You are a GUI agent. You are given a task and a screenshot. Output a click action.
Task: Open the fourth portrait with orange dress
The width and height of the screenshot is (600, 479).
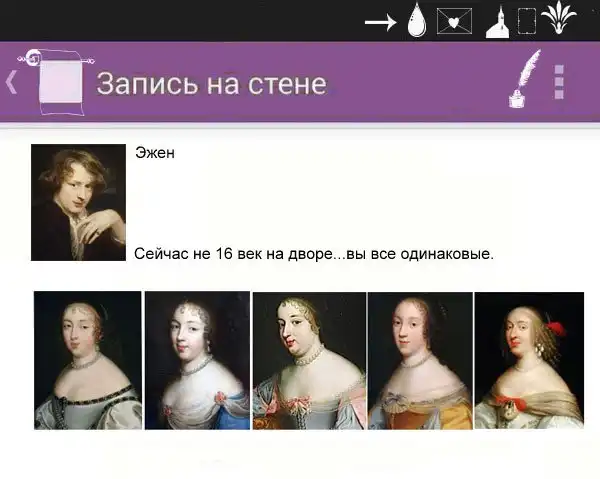pyautogui.click(x=419, y=360)
